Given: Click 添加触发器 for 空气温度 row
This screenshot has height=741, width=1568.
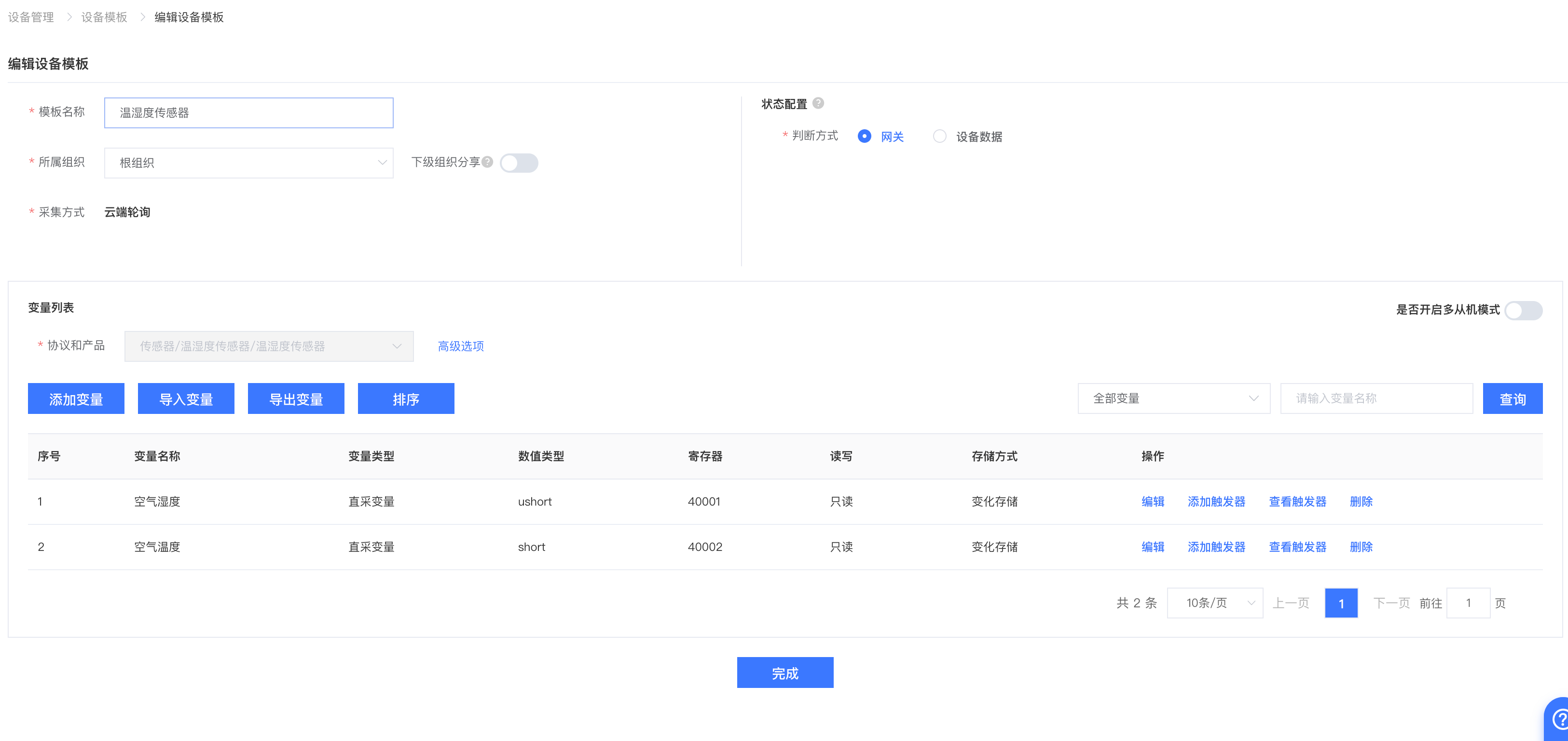Looking at the screenshot, I should pos(1216,547).
